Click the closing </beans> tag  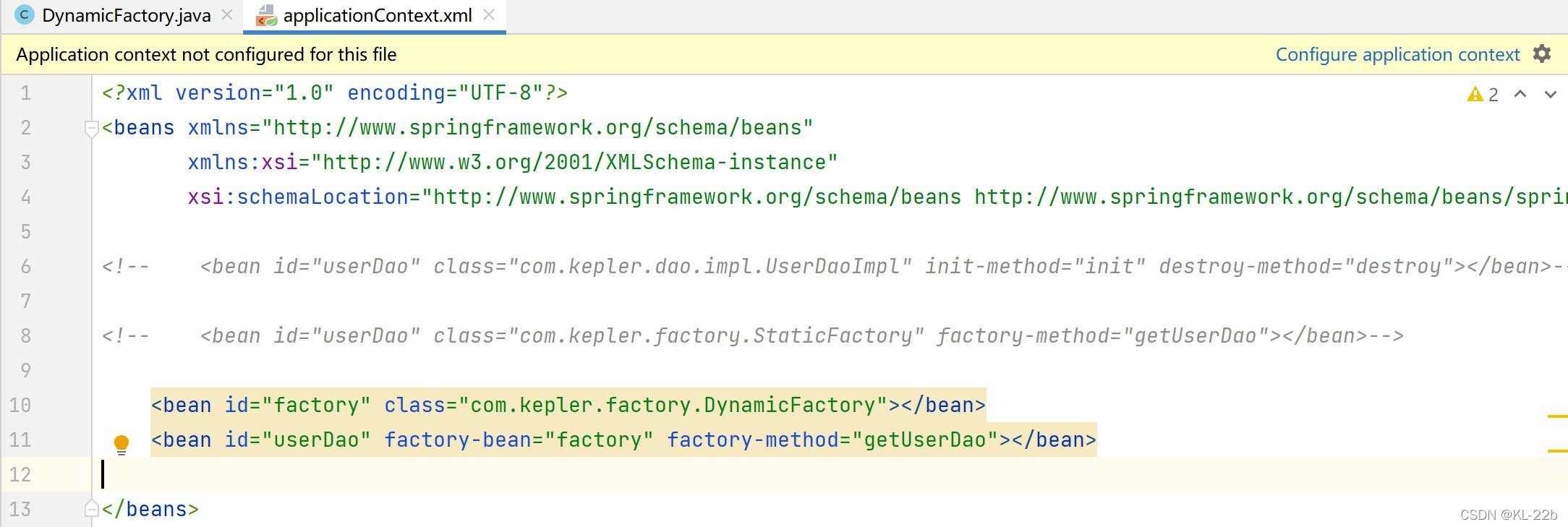(x=150, y=510)
